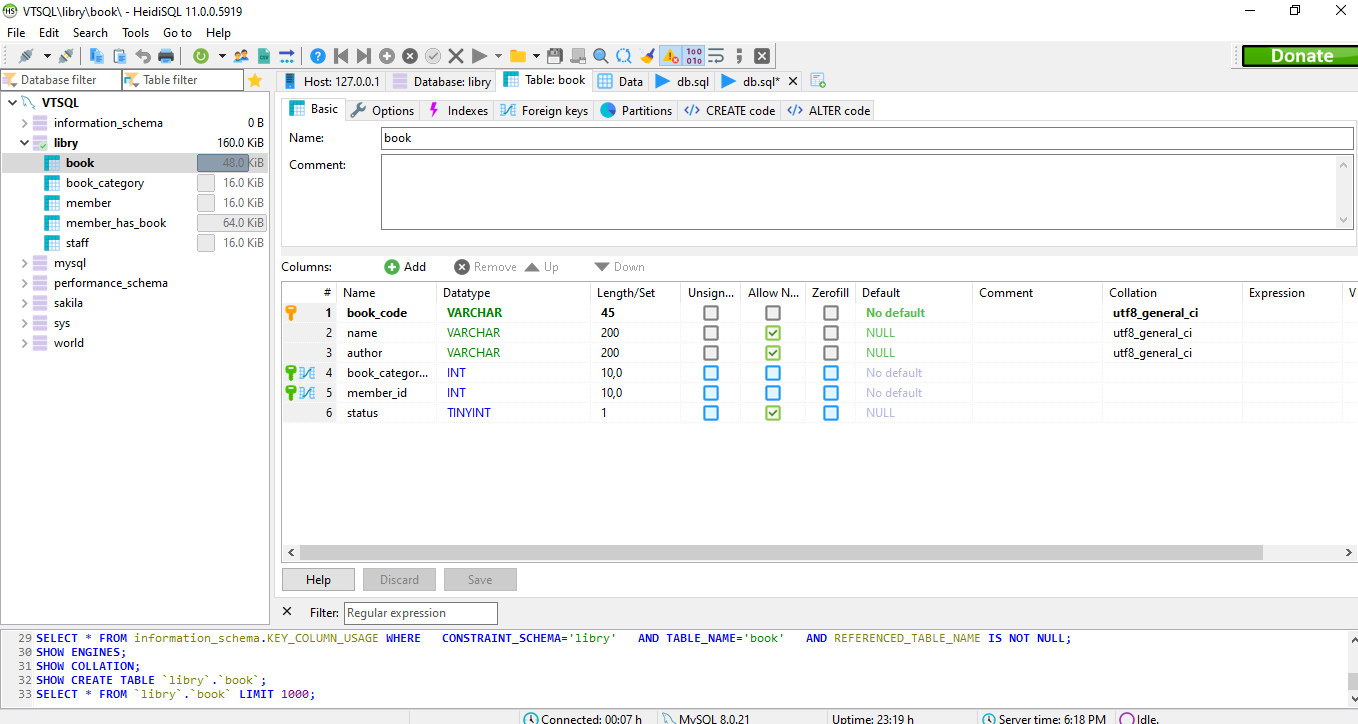
Task: Click the Copy icon in the toolbar
Action: [95, 55]
